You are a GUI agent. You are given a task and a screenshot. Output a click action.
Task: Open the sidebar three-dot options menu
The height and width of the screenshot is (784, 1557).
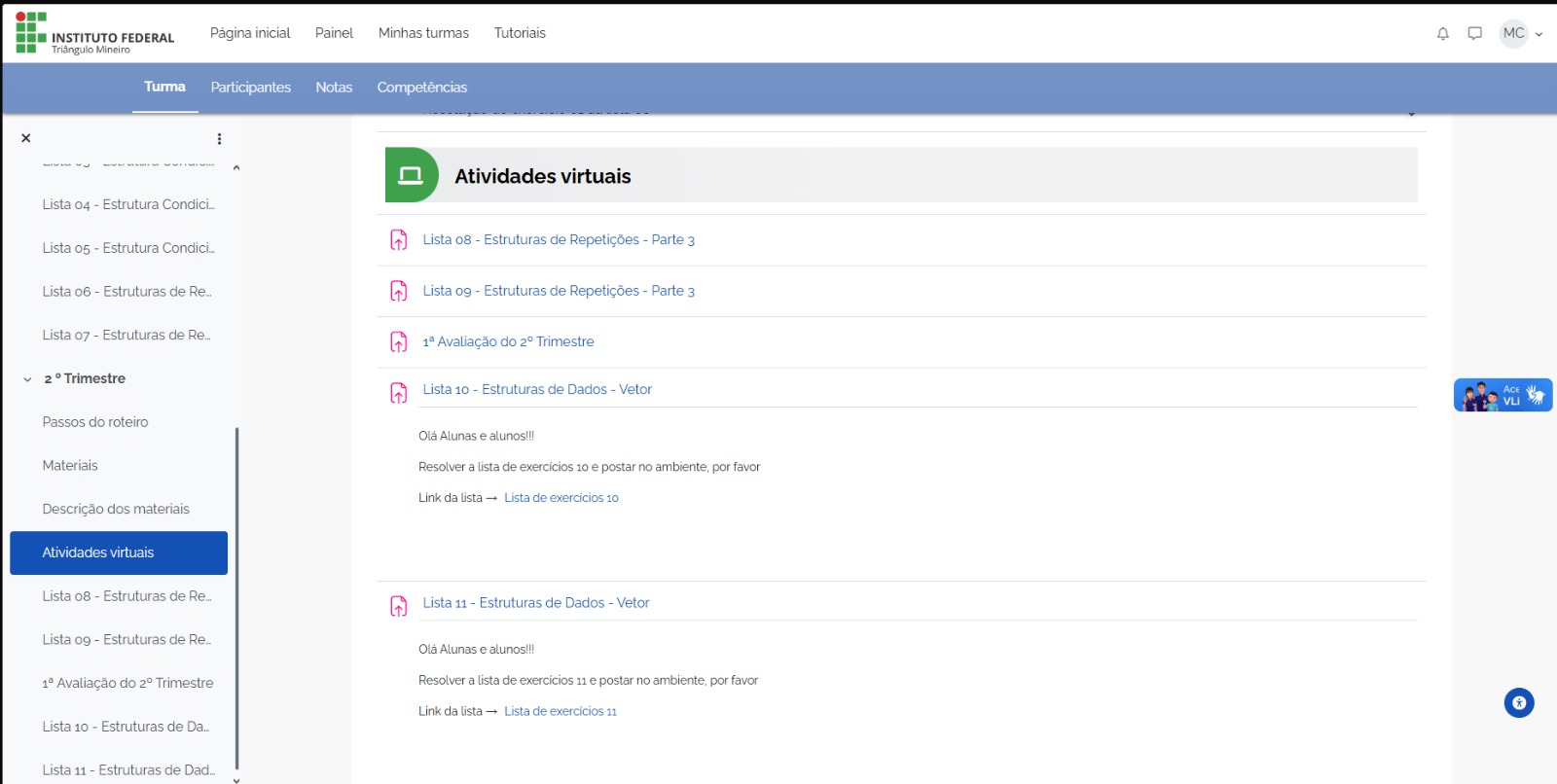tap(219, 139)
